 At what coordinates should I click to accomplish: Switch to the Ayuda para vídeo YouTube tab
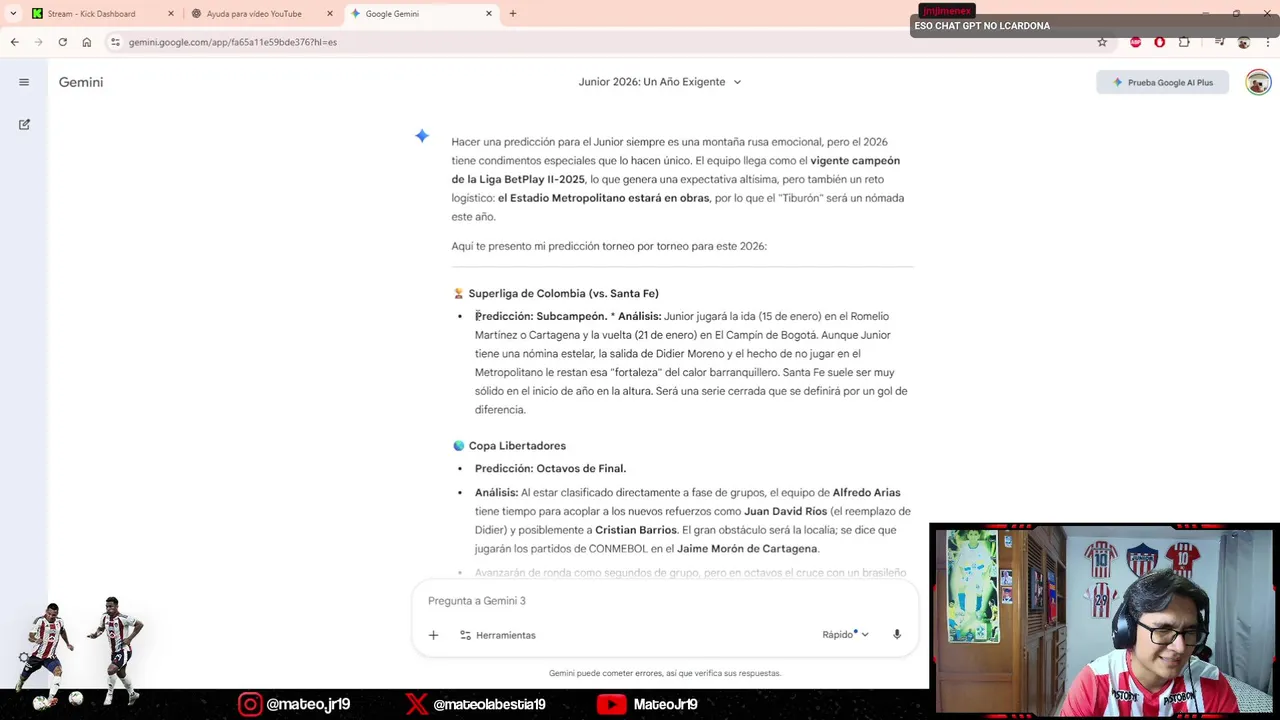(260, 14)
